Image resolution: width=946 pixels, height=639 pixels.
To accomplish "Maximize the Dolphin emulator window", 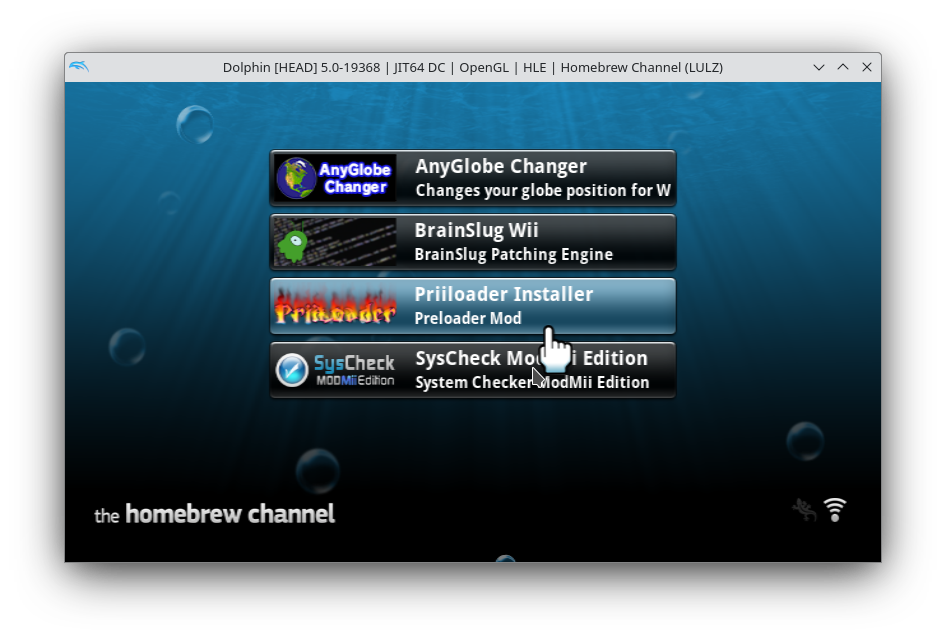I will click(x=843, y=67).
